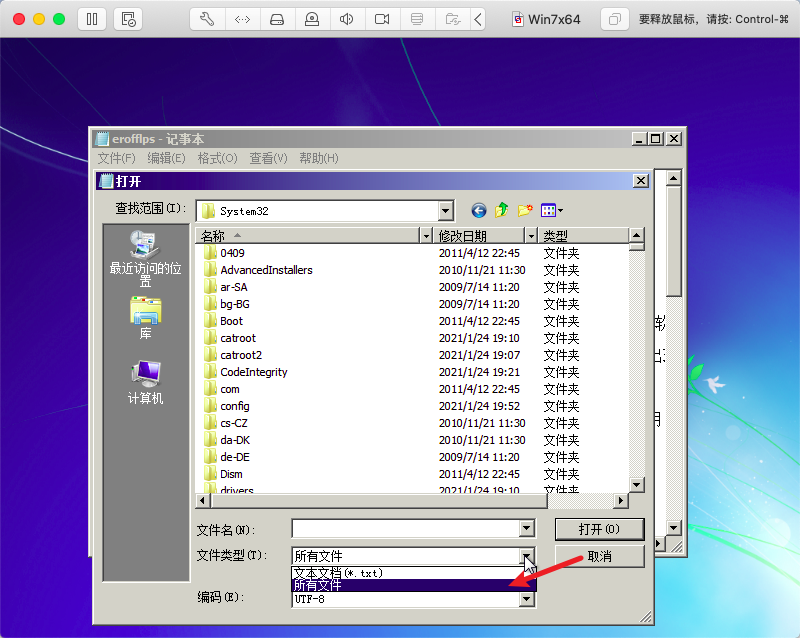Image resolution: width=800 pixels, height=638 pixels.
Task: Sort by 修改日期 column header
Action: pyautogui.click(x=479, y=236)
